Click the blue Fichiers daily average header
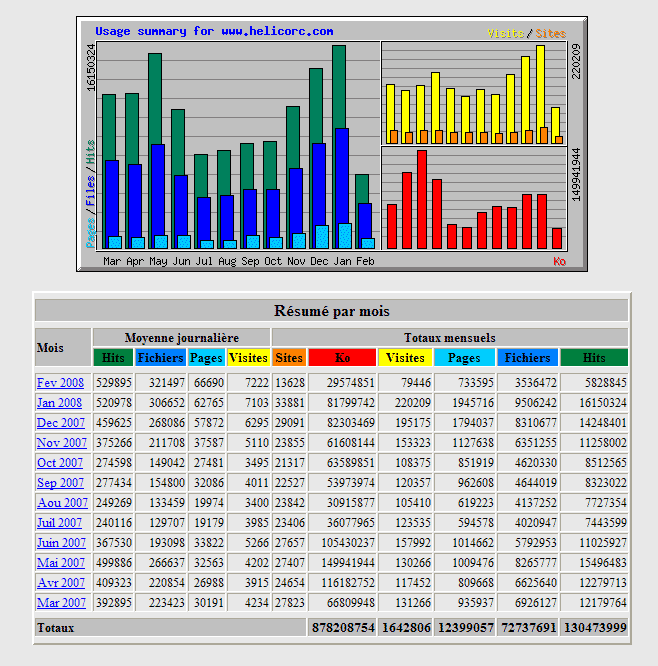The width and height of the screenshot is (658, 666). (x=160, y=358)
